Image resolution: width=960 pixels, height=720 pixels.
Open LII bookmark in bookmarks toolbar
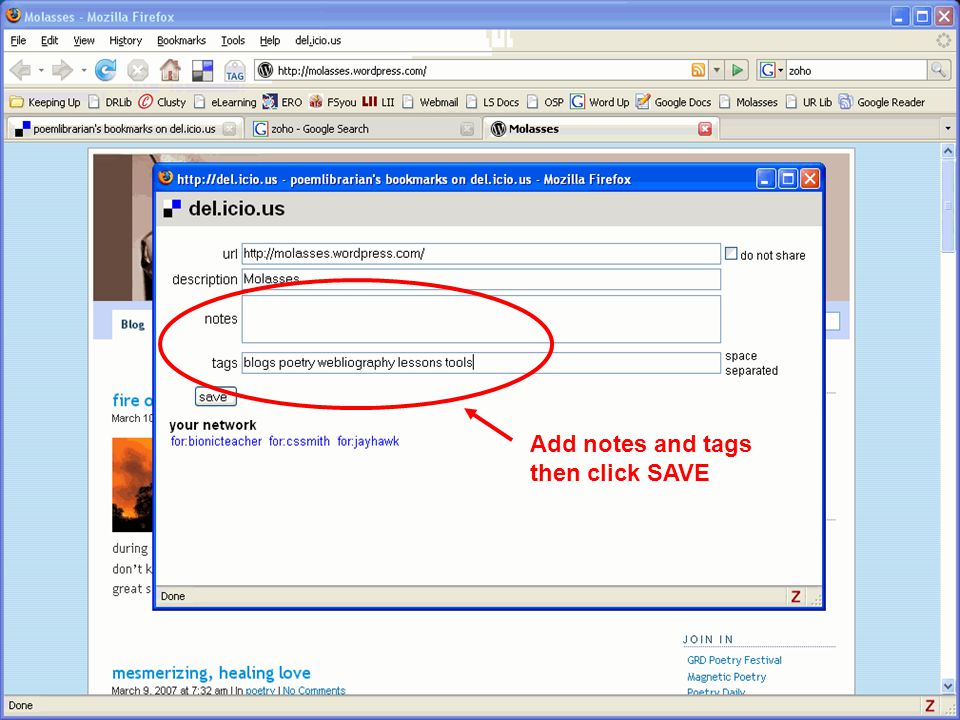coord(378,102)
